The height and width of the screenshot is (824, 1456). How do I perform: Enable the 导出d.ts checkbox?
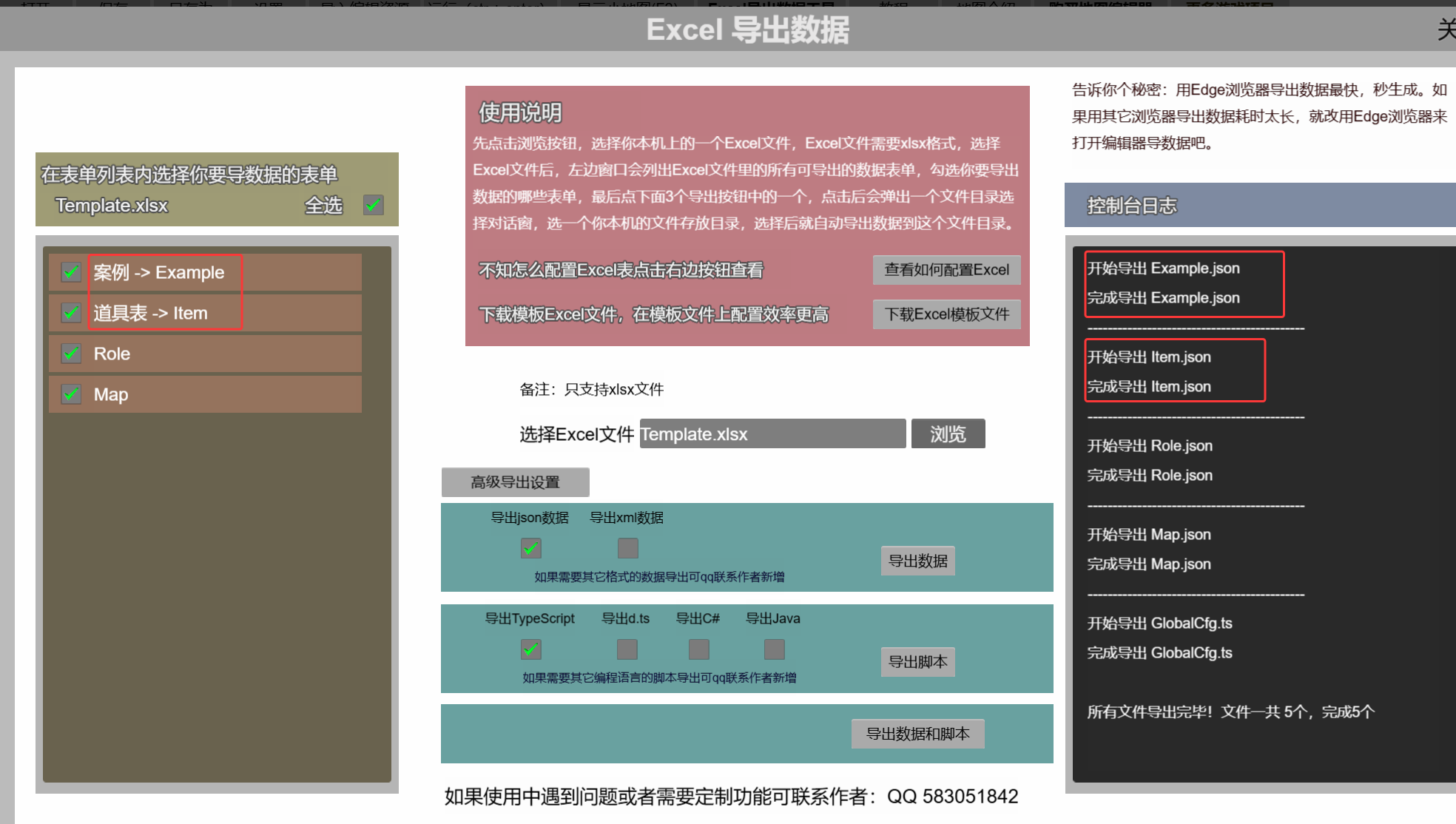(x=627, y=649)
